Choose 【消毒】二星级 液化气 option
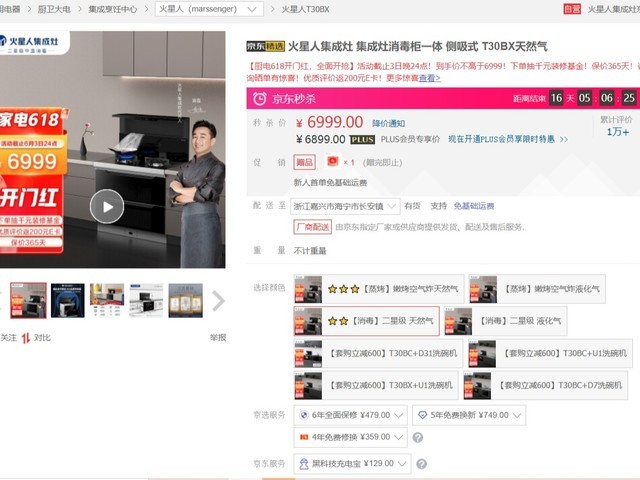The image size is (640, 480). [505, 321]
